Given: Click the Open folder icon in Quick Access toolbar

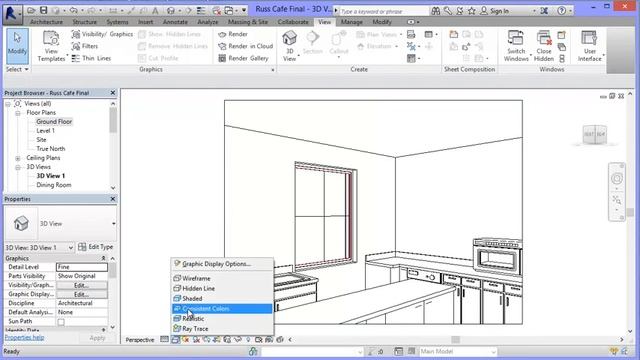Looking at the screenshot, I should (x=31, y=11).
